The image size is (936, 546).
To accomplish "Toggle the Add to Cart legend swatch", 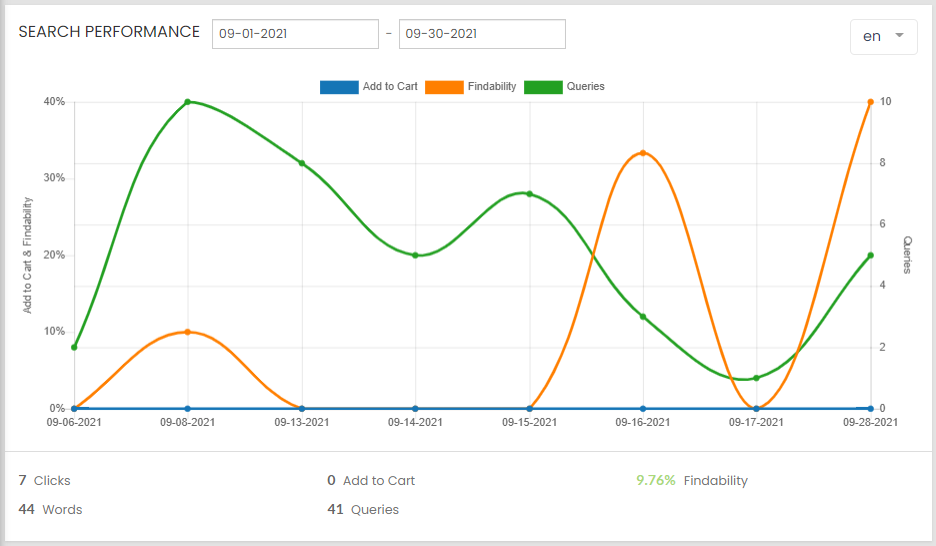I will click(339, 87).
